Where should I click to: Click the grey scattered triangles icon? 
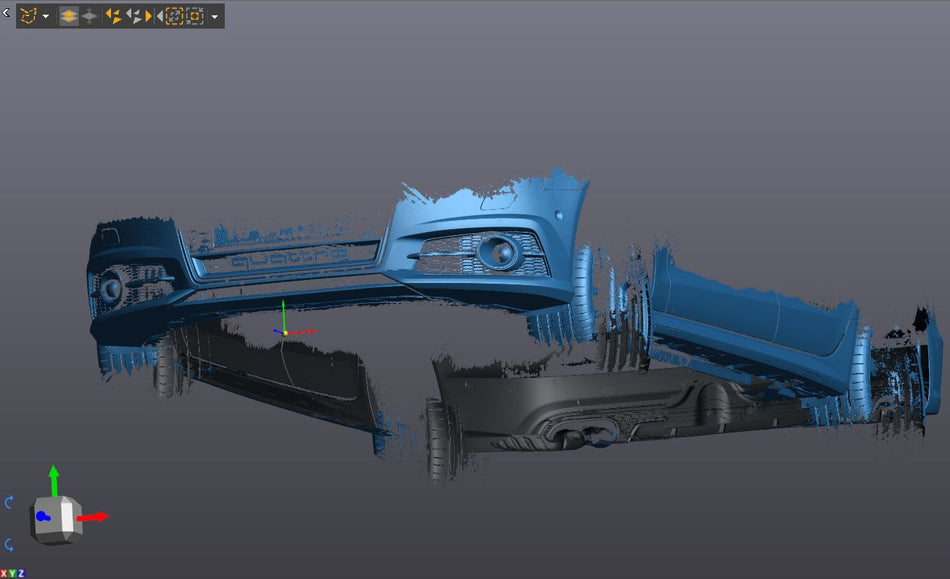coord(132,16)
